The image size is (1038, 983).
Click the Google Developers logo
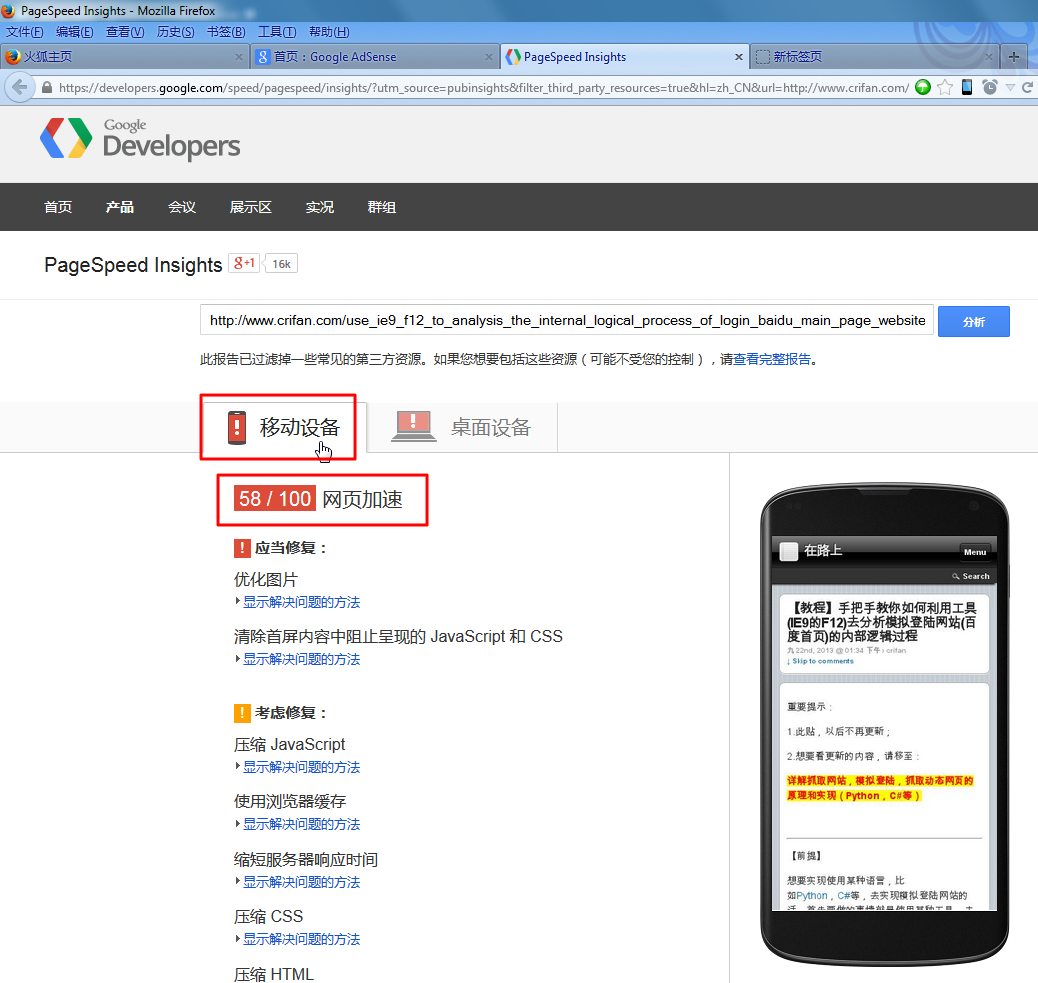[140, 139]
